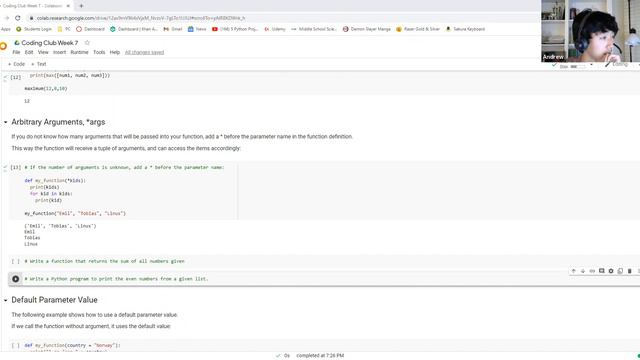
Task: Open the Students Login bookmark
Action: [34, 29]
